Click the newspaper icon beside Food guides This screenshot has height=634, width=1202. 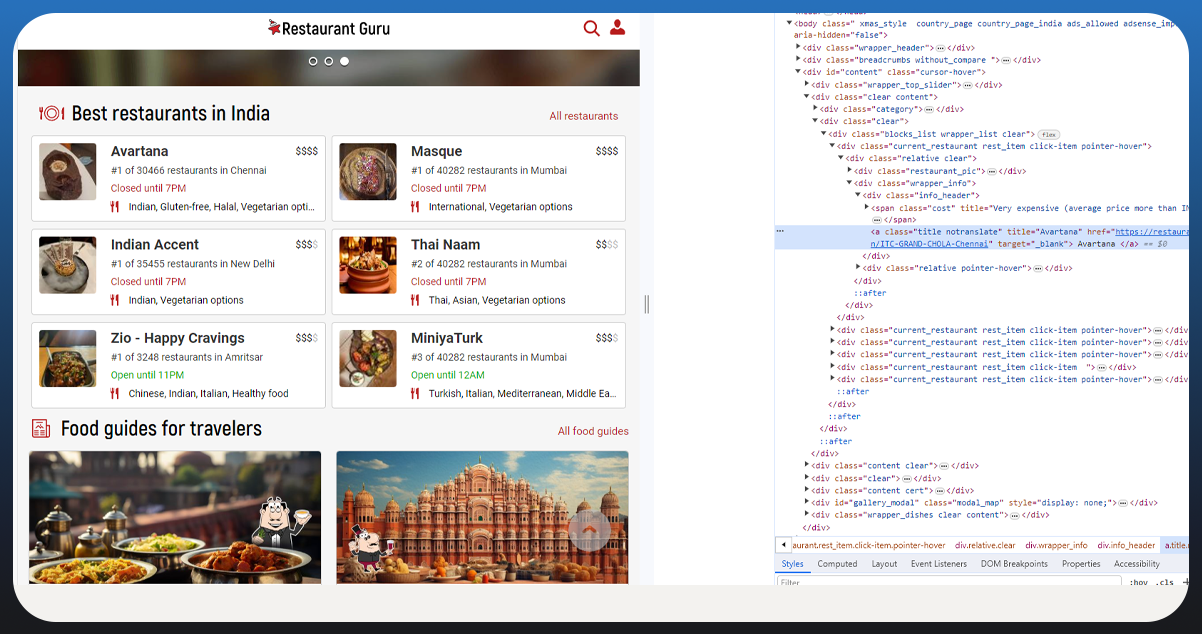tap(41, 429)
